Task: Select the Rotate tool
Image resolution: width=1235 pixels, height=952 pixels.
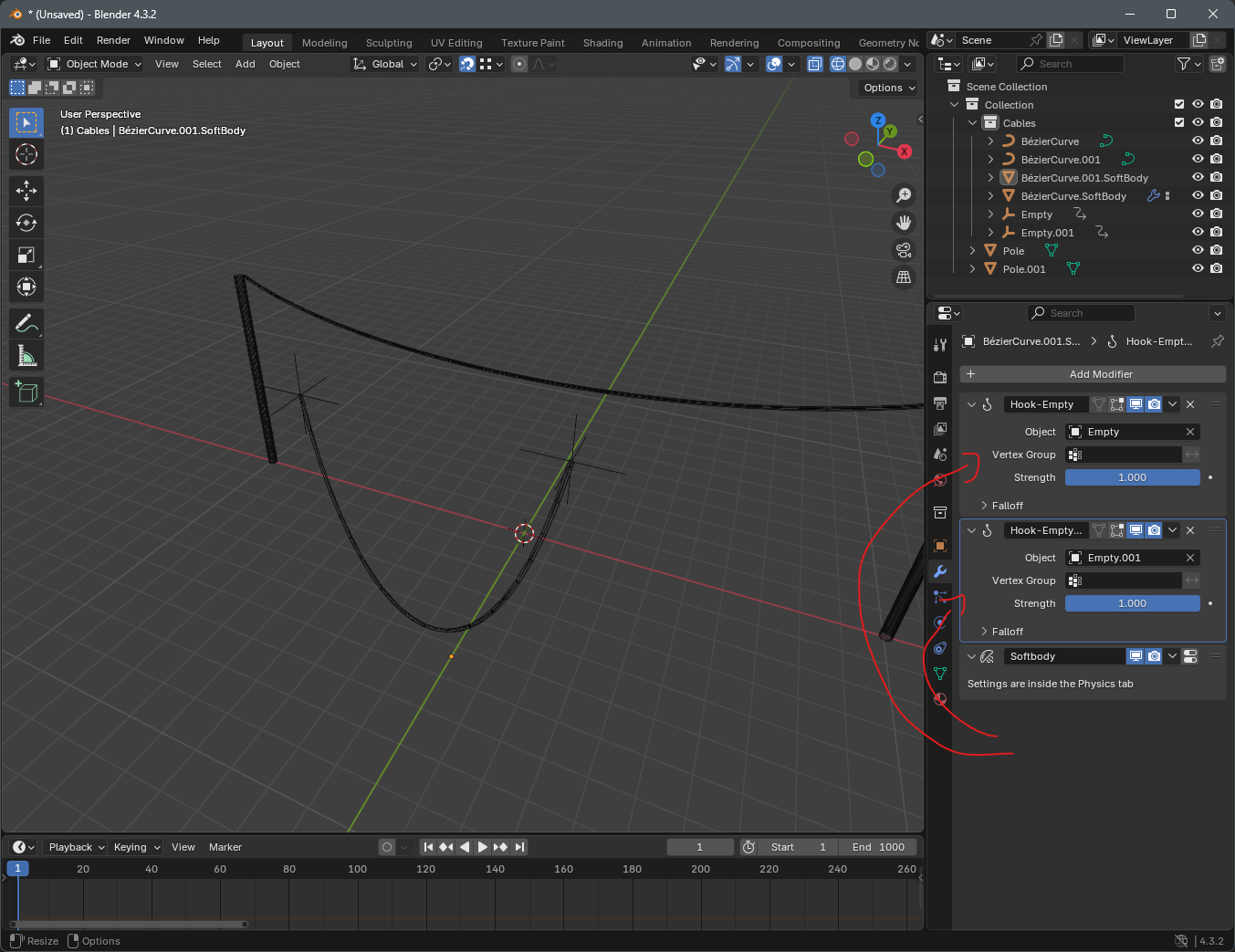Action: click(26, 223)
